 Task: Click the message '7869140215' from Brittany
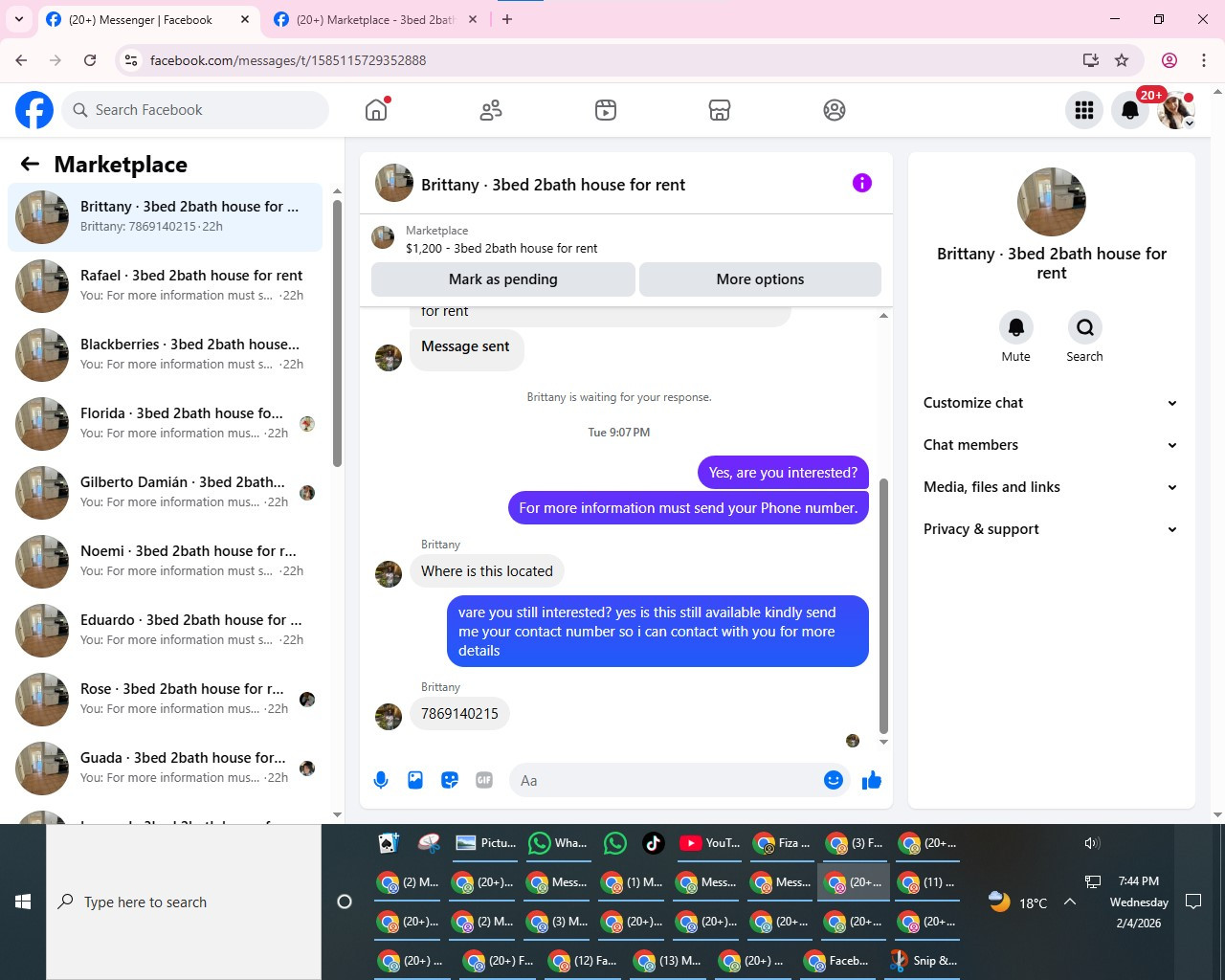459,714
